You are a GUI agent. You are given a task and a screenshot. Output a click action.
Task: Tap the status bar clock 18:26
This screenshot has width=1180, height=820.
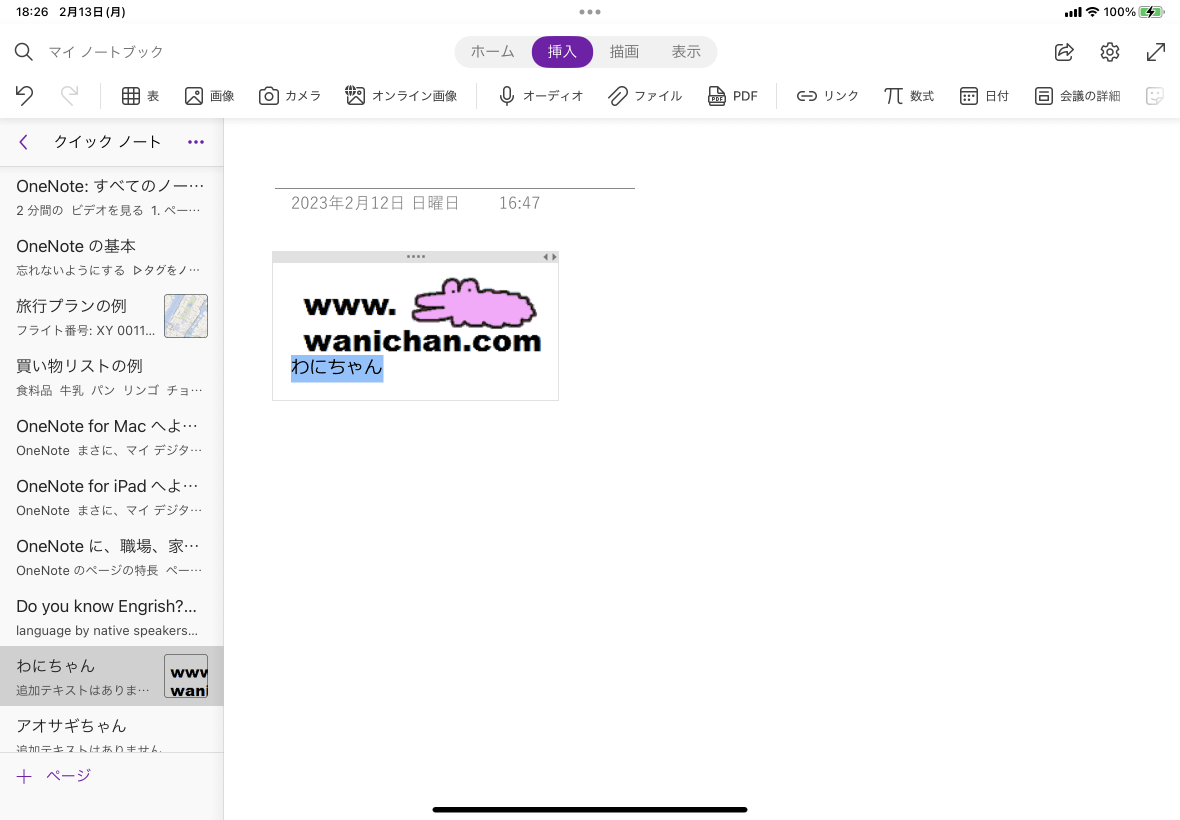(32, 12)
